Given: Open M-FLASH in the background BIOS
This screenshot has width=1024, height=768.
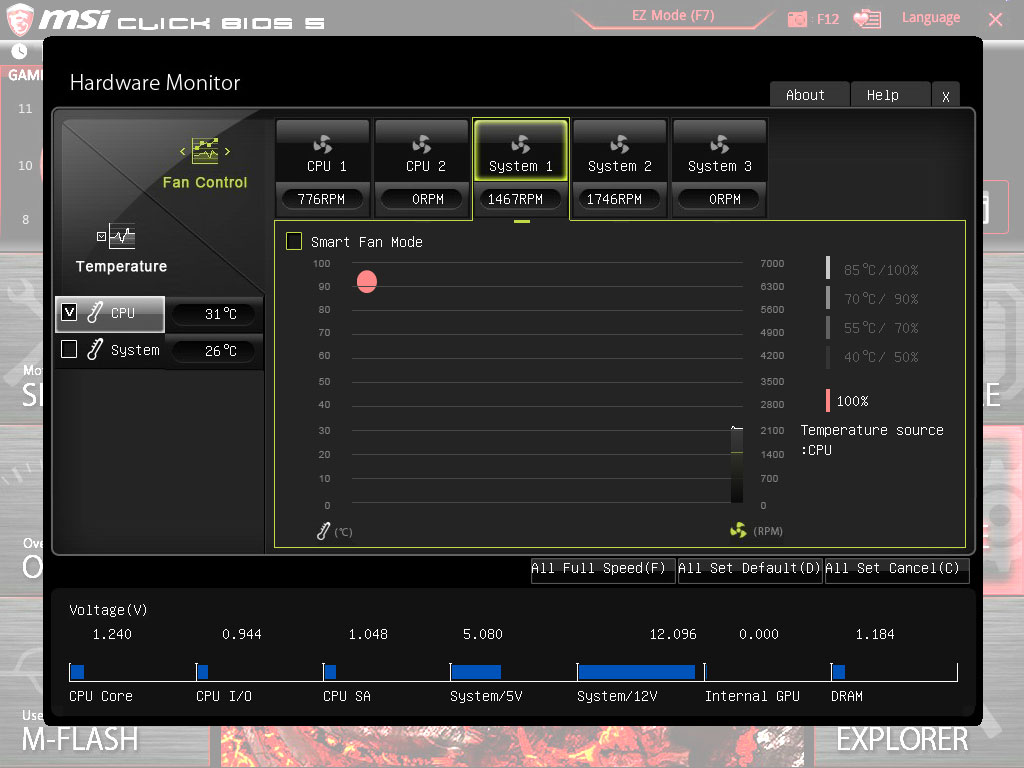Looking at the screenshot, I should tap(80, 740).
